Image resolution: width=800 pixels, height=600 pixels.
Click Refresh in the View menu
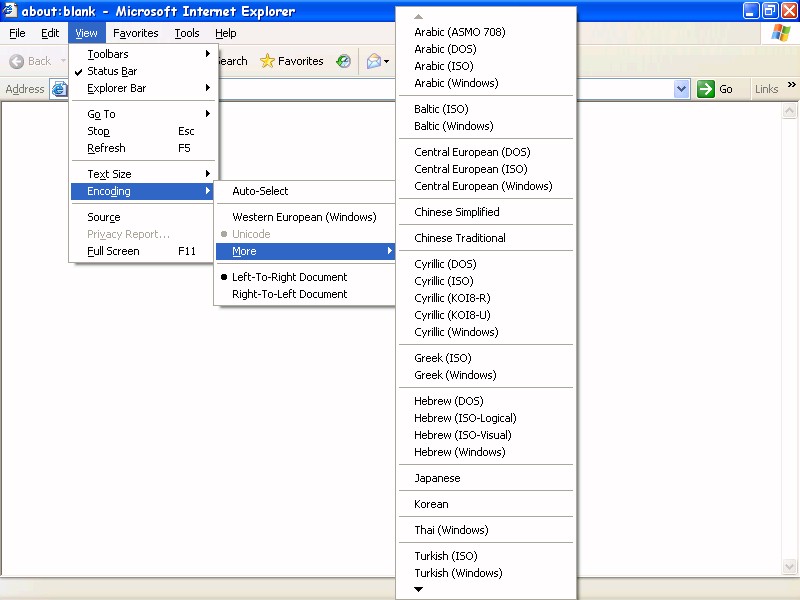142,148
